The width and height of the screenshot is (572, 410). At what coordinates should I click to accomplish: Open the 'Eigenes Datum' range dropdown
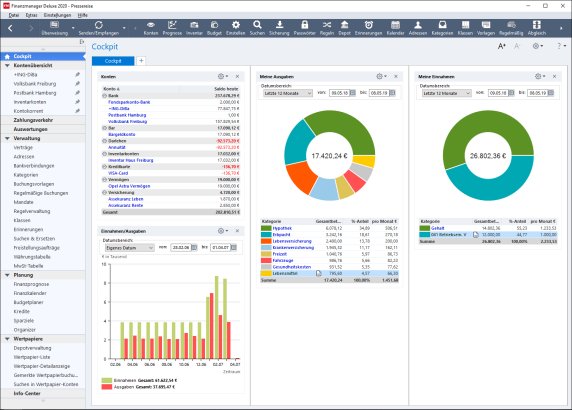(129, 247)
